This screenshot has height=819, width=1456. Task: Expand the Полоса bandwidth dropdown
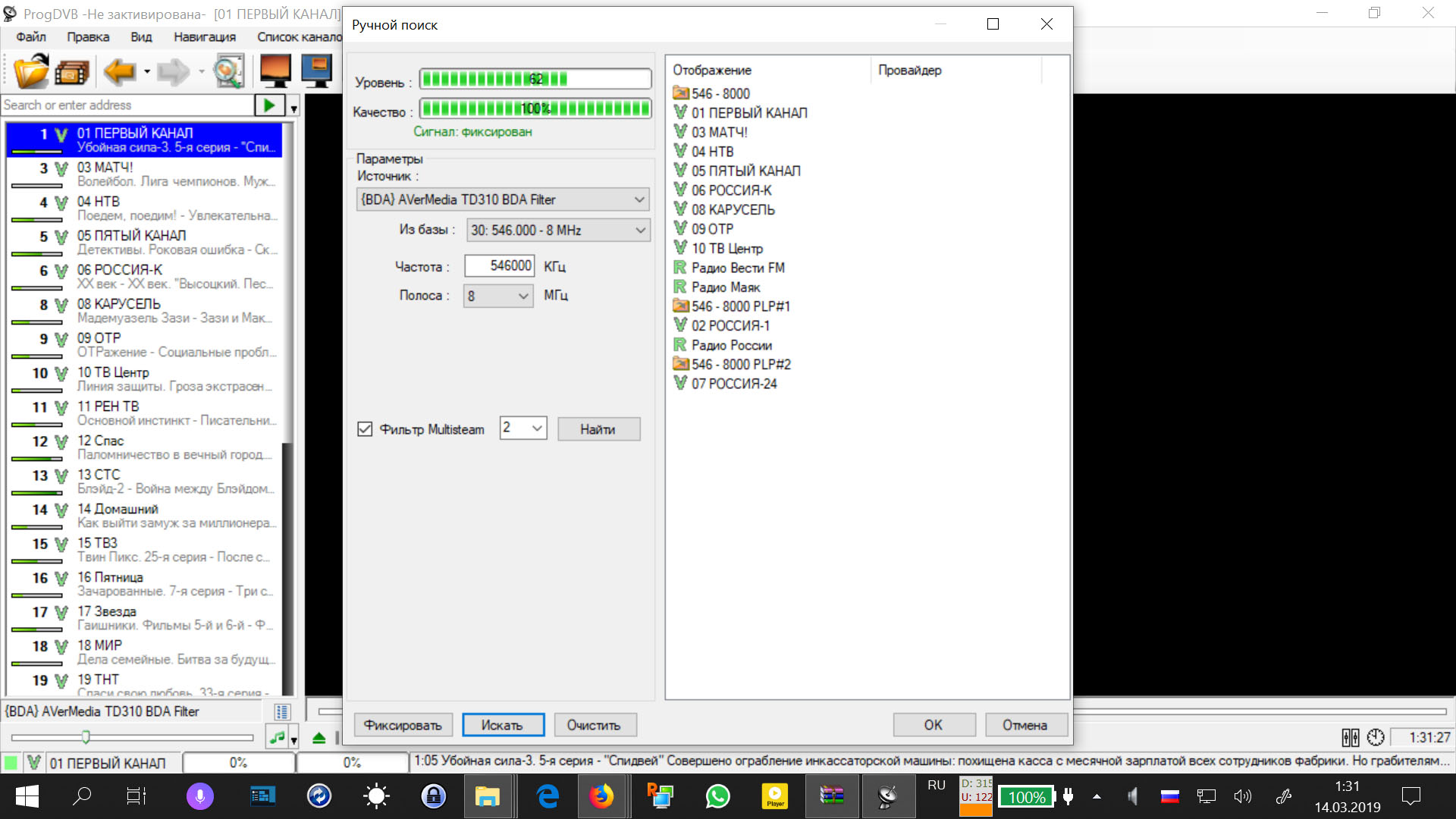point(523,297)
